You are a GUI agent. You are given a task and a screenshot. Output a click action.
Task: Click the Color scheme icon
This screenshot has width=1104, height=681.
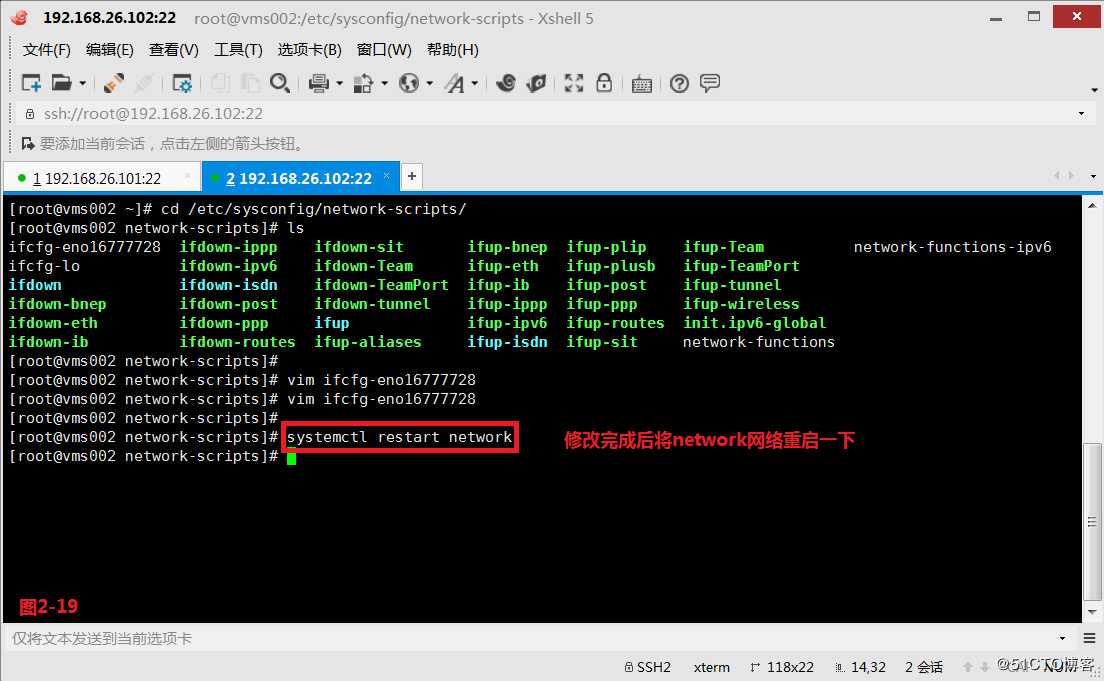click(363, 84)
